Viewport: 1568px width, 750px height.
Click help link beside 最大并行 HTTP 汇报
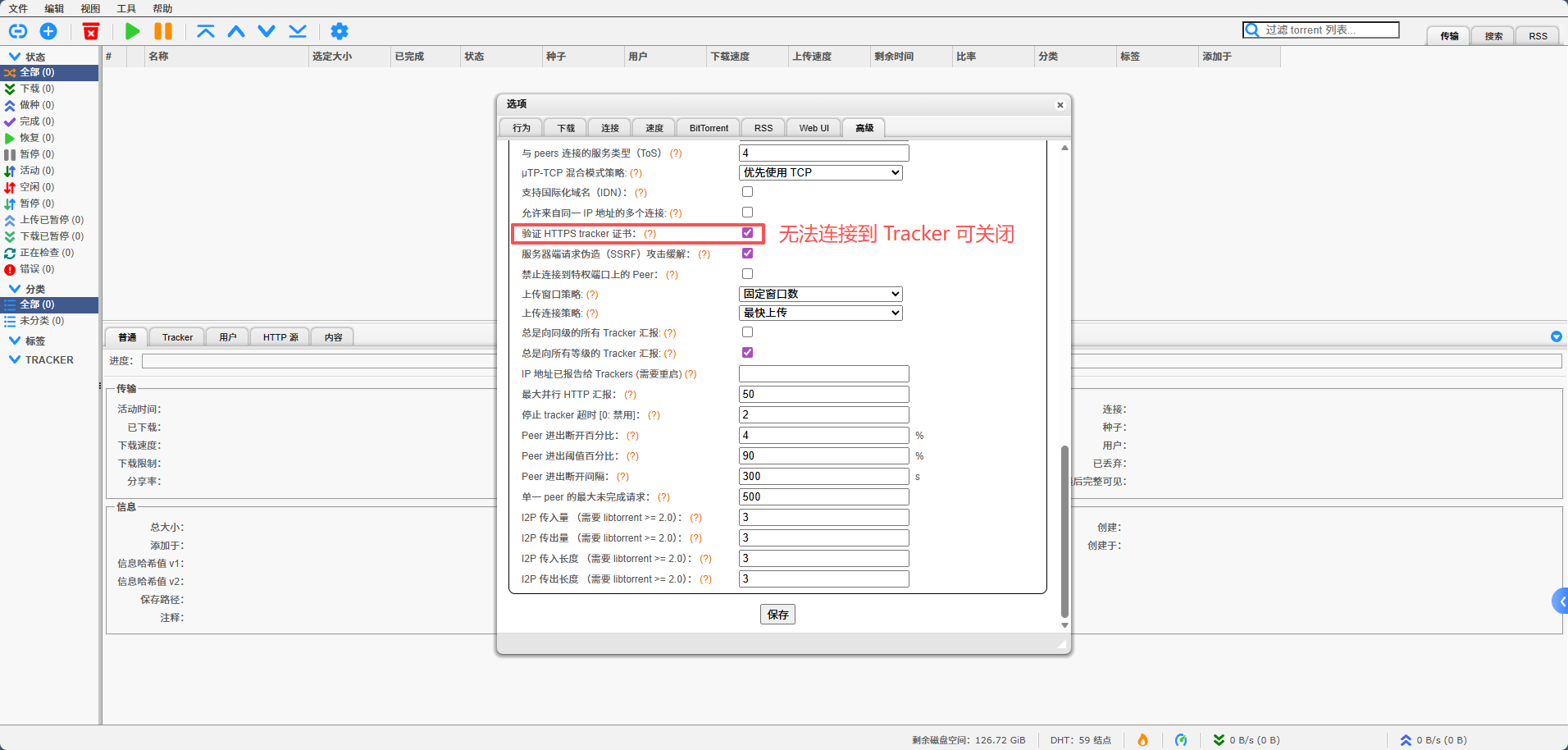630,395
